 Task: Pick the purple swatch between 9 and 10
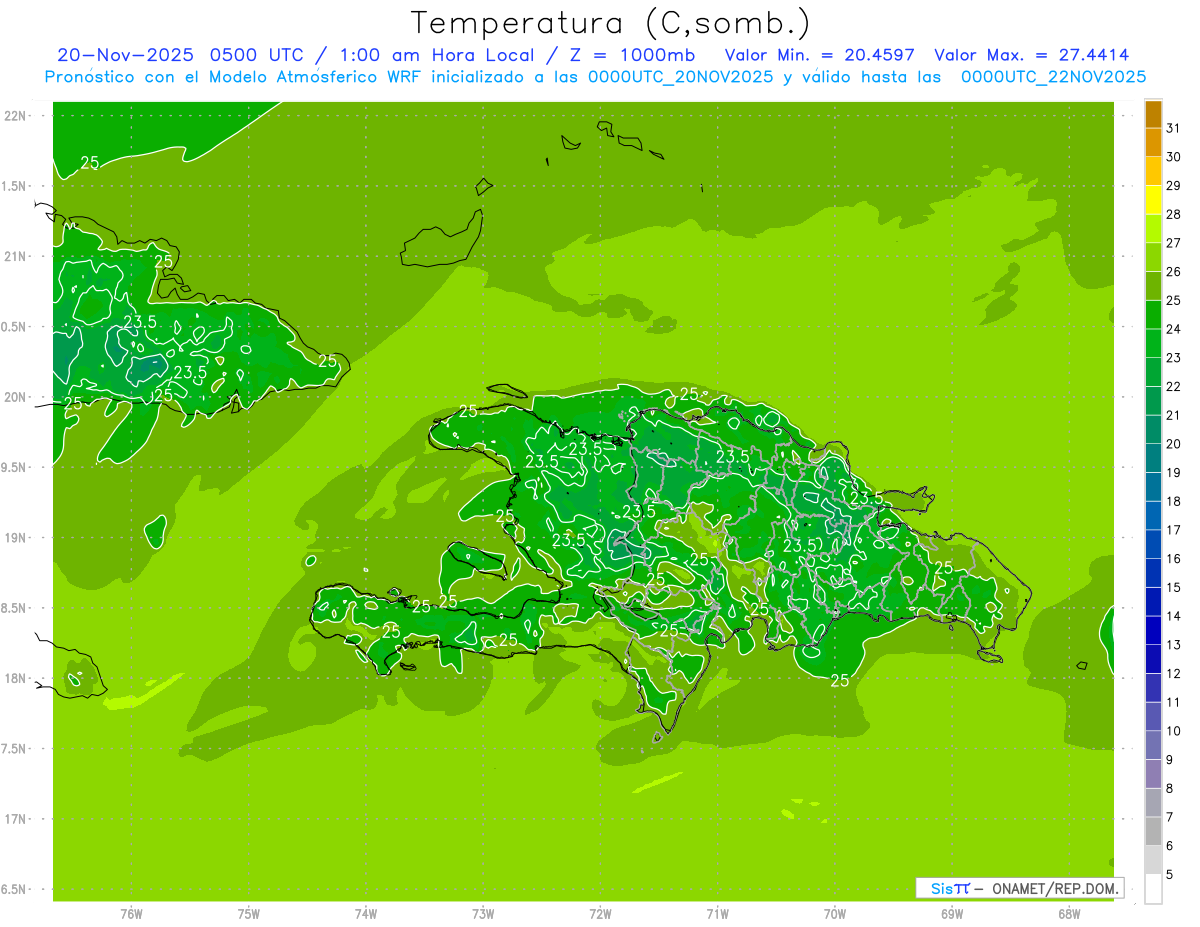pos(1153,745)
